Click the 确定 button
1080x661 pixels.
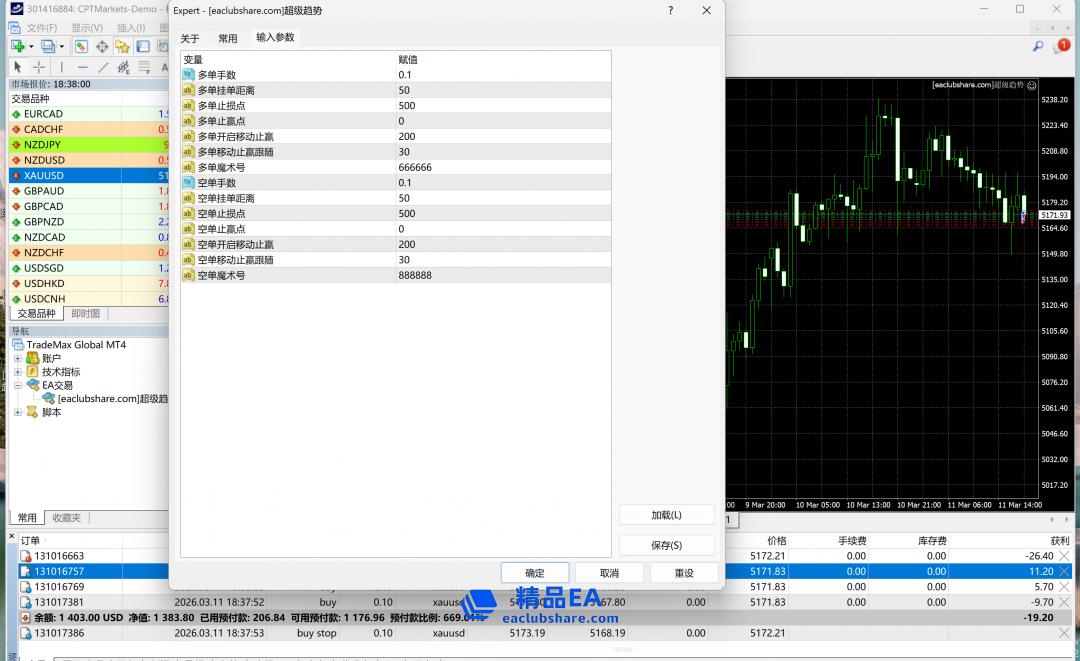[535, 573]
